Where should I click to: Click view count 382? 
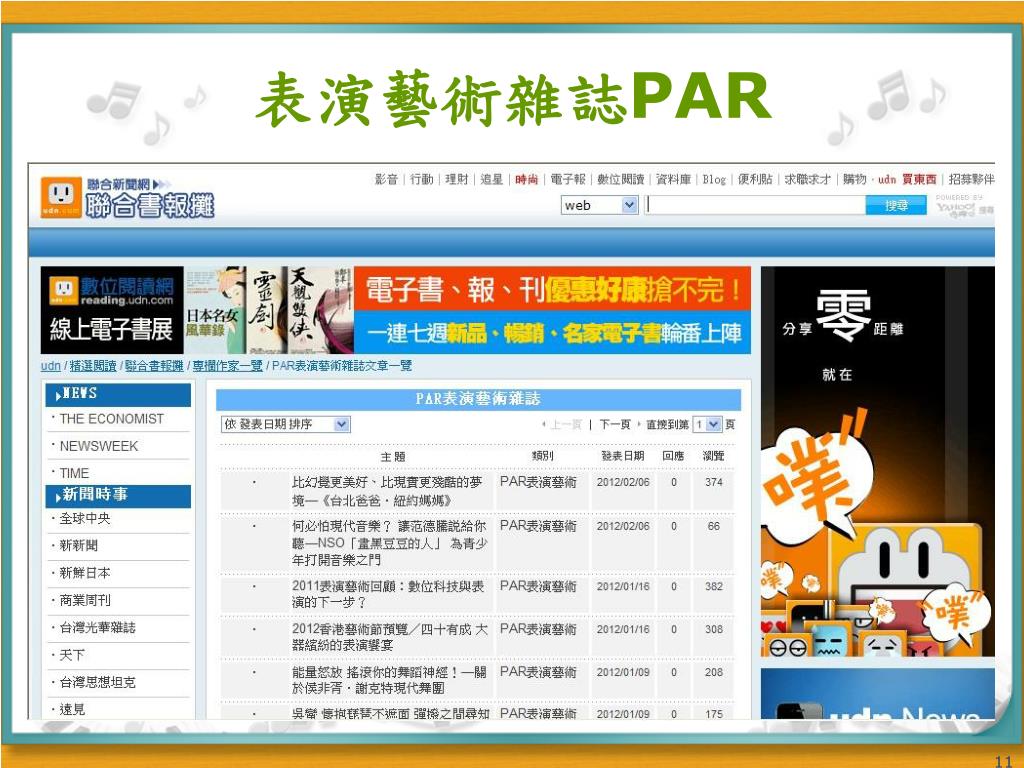pos(713,586)
